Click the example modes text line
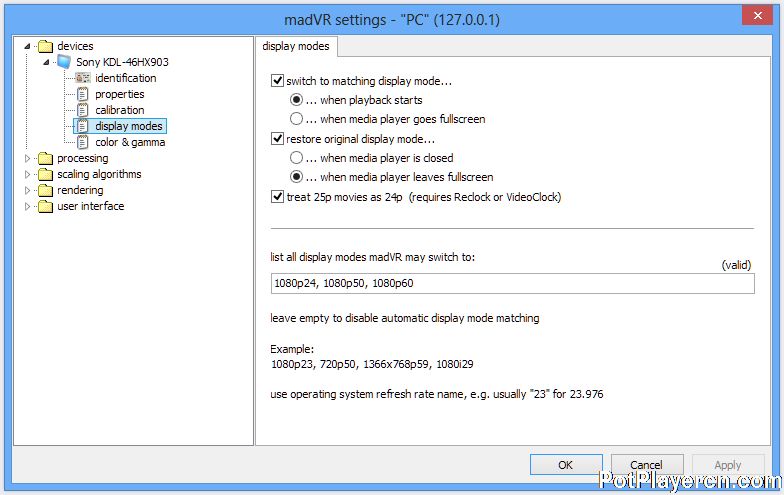This screenshot has width=784, height=495. pos(372,364)
